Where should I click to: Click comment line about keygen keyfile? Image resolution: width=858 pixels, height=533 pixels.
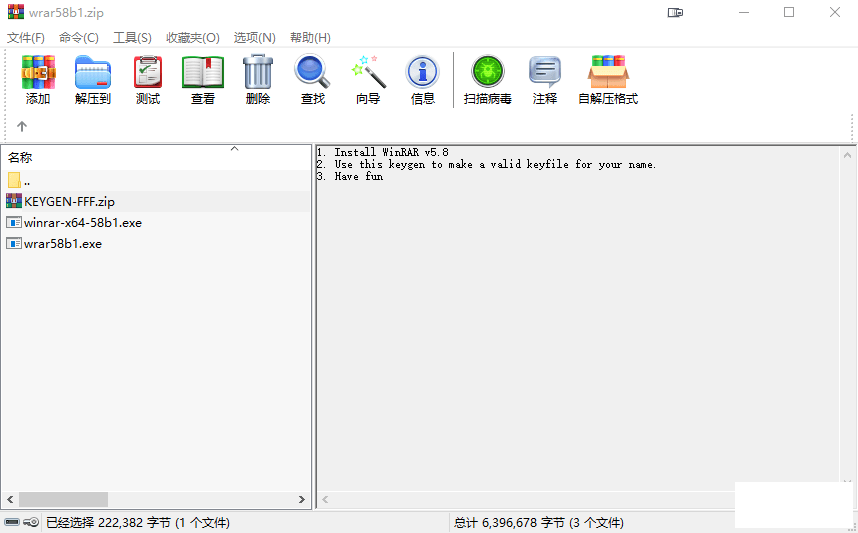[x=486, y=164]
